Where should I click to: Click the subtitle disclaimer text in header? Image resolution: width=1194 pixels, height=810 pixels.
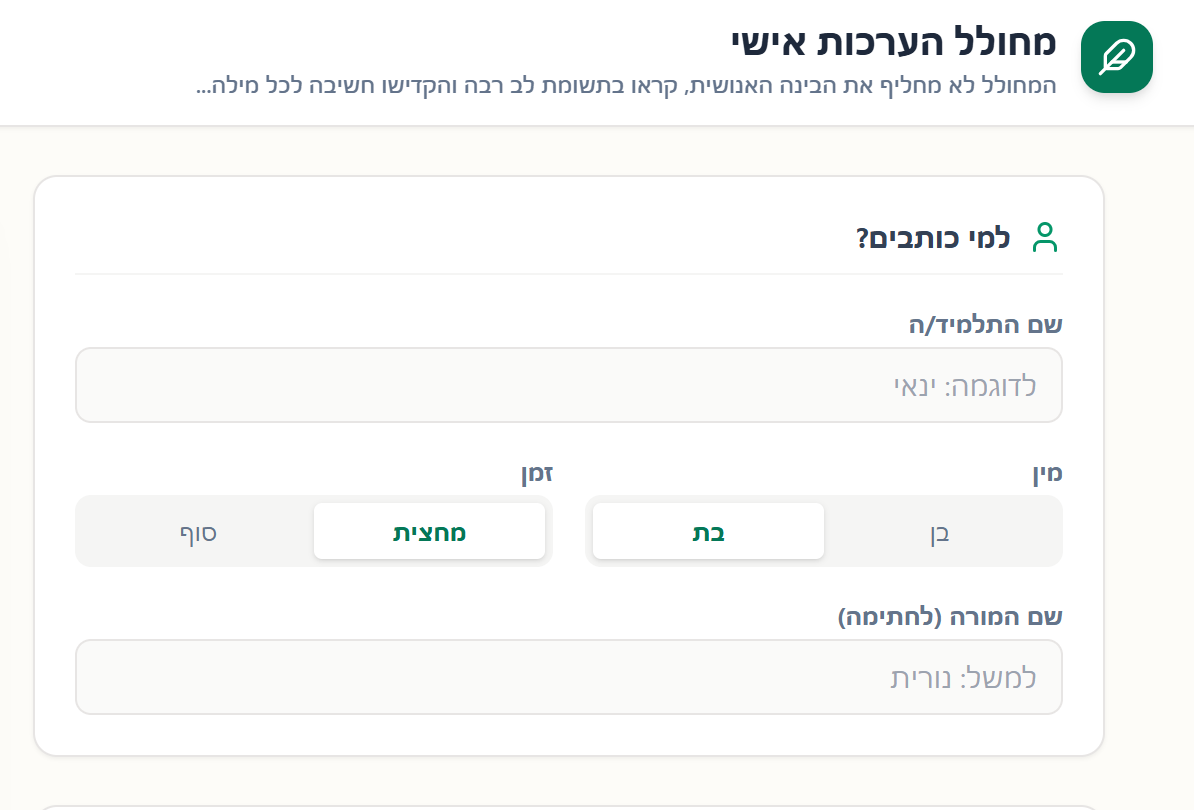625,85
